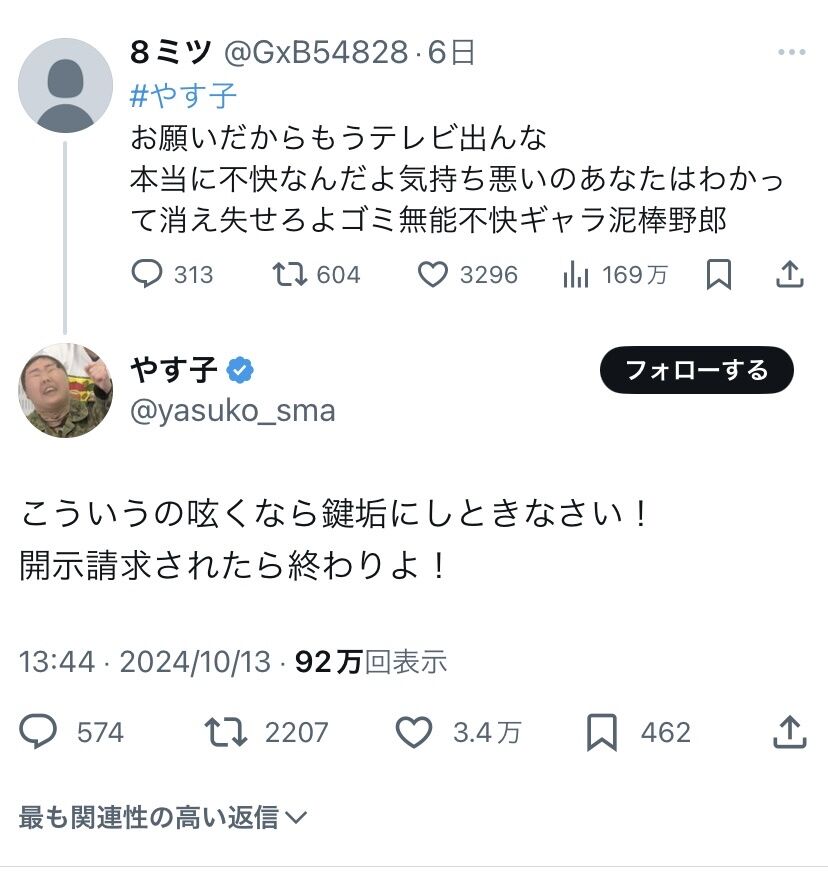Open the 8ミツ default avatar

(x=65, y=85)
